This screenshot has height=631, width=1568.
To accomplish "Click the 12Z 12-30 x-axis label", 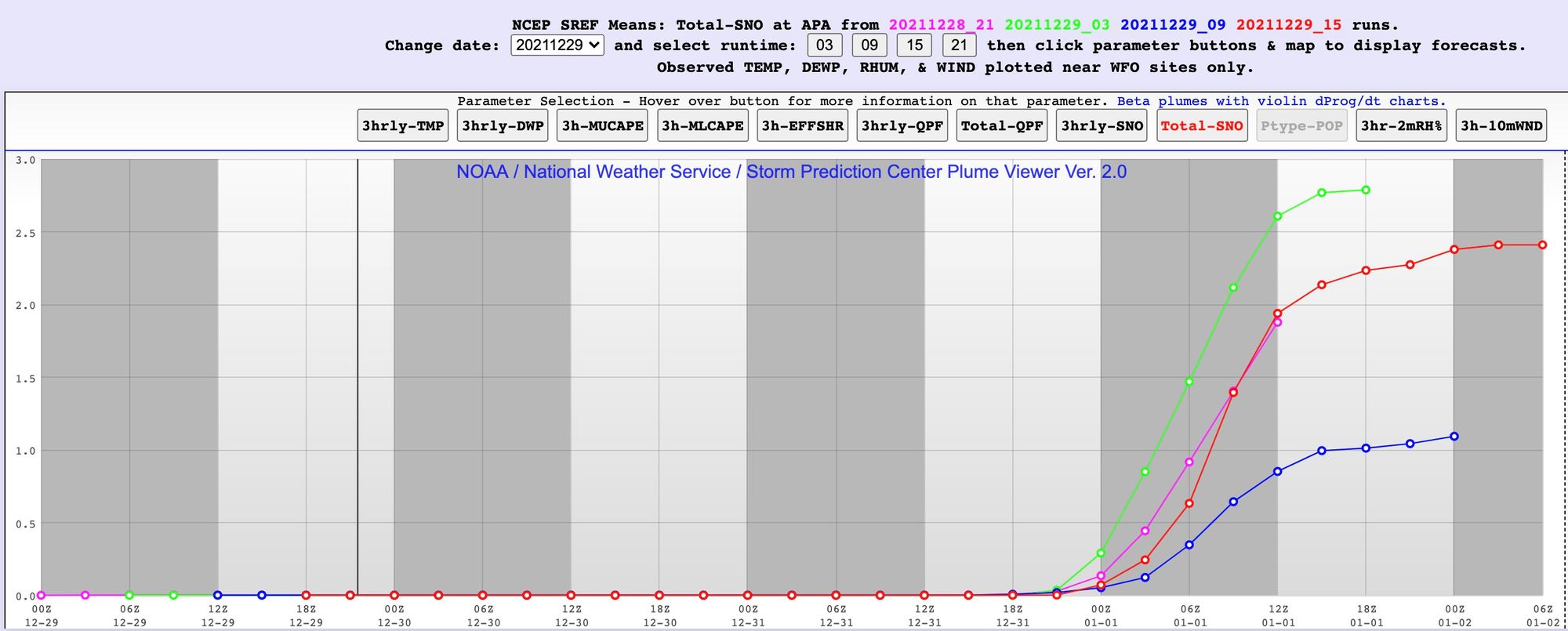I will point(572,615).
